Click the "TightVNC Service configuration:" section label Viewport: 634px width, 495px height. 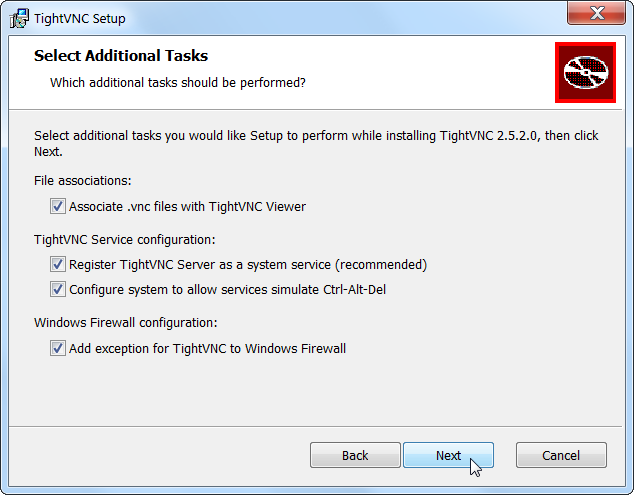[125, 239]
